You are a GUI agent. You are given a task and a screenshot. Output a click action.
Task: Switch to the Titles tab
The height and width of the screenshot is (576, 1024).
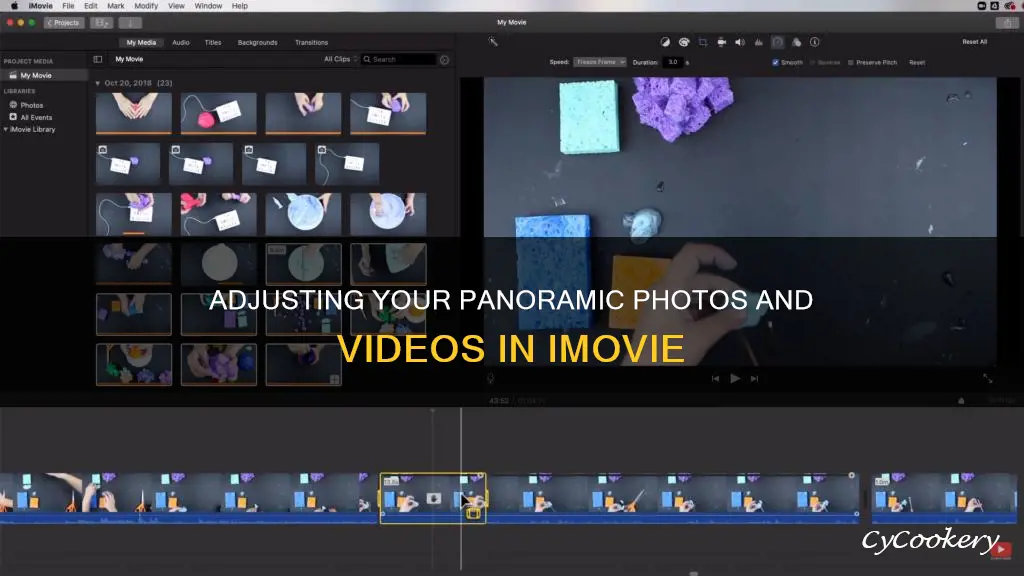click(213, 42)
